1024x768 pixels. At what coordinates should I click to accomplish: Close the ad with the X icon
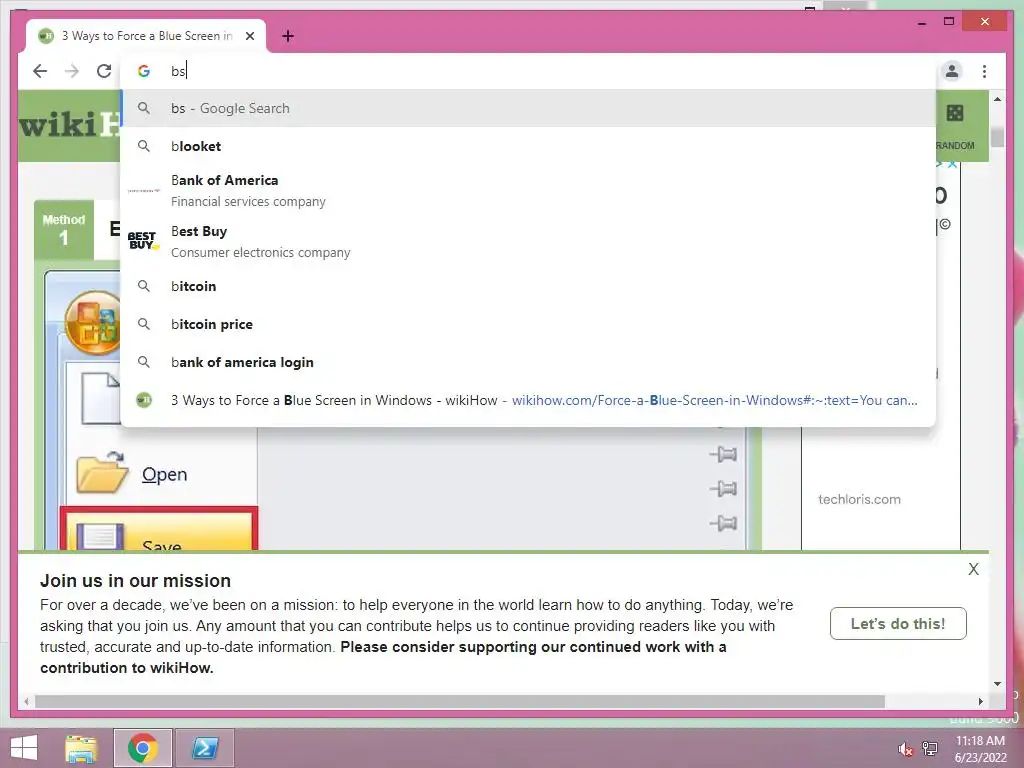(x=952, y=164)
